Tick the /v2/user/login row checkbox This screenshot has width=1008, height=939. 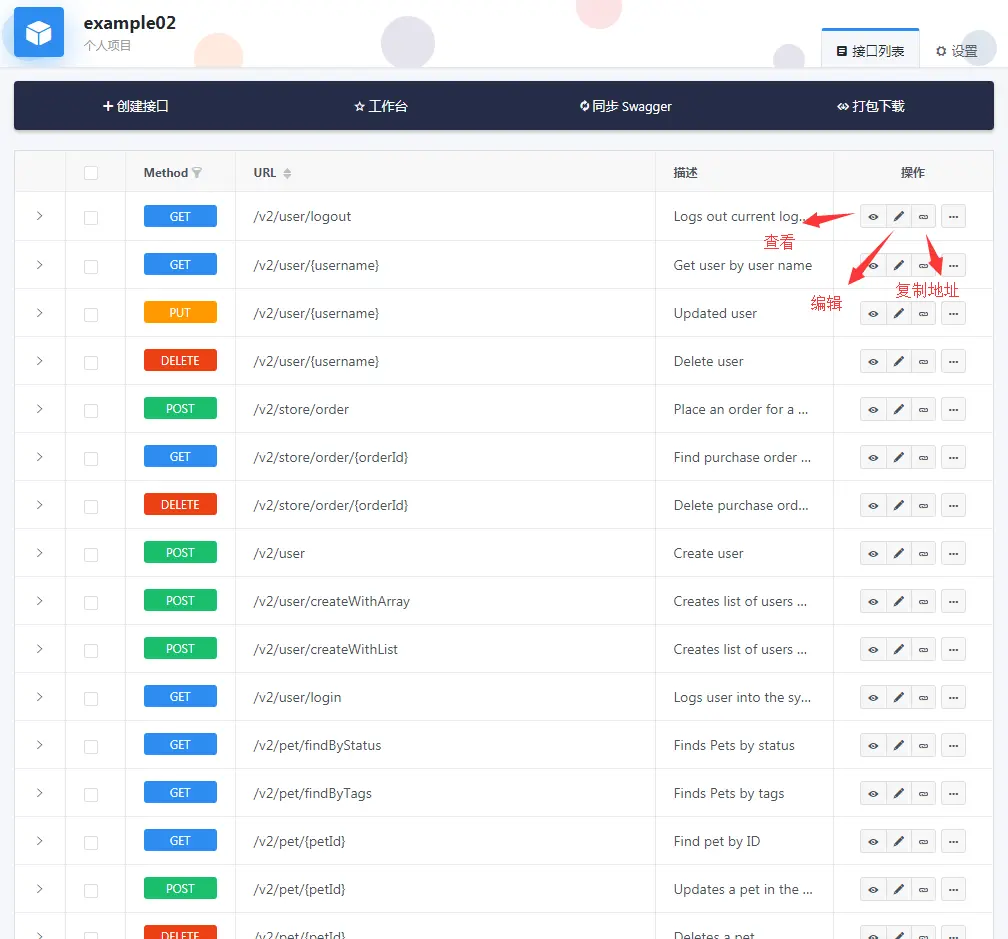pyautogui.click(x=91, y=698)
